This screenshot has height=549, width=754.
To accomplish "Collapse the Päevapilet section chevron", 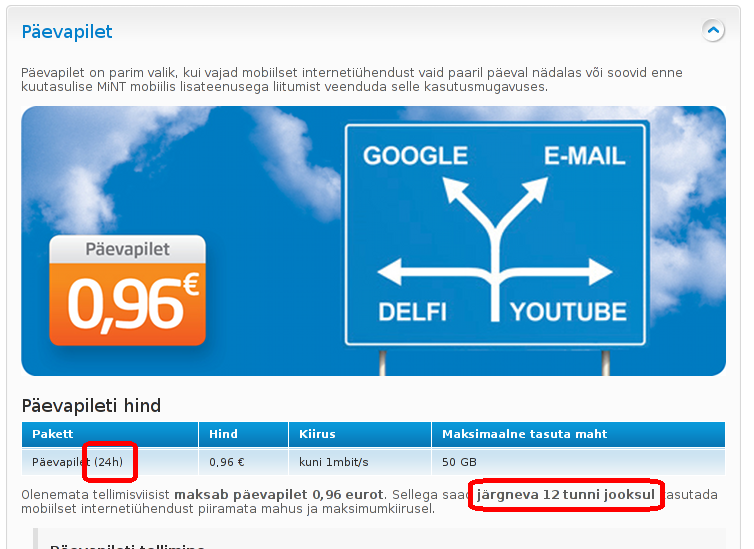I will [x=713, y=31].
